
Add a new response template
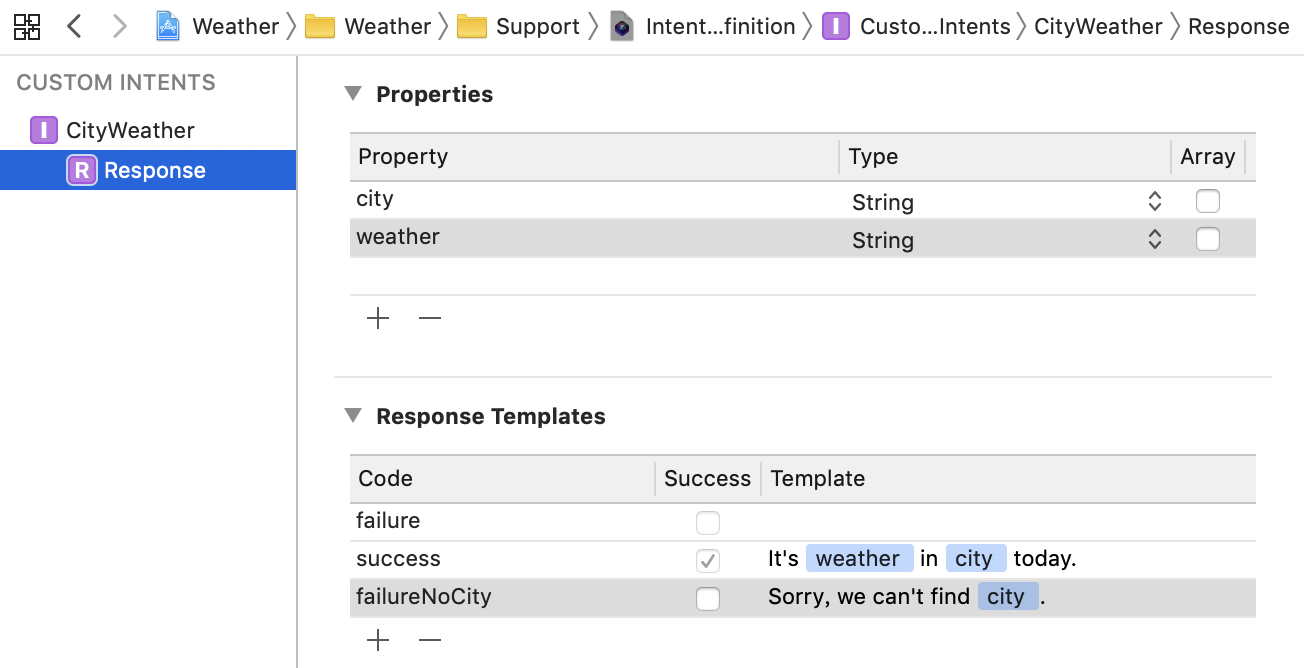(x=378, y=641)
